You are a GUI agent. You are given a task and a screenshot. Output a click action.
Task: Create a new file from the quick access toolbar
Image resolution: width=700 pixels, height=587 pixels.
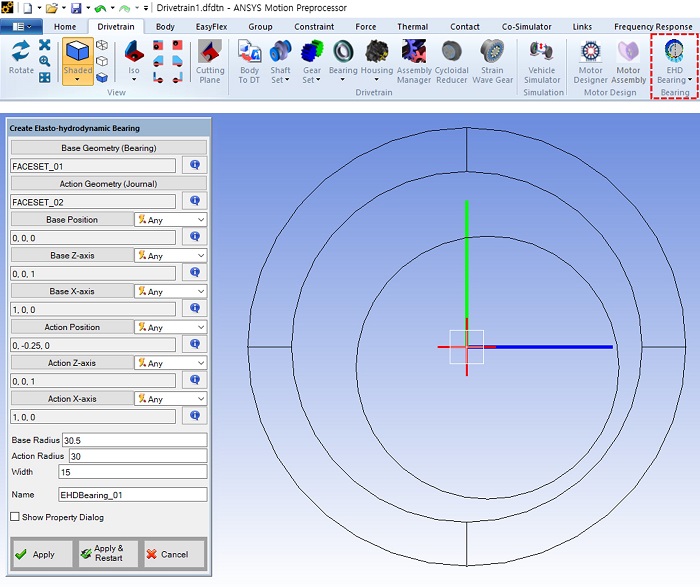[27, 8]
